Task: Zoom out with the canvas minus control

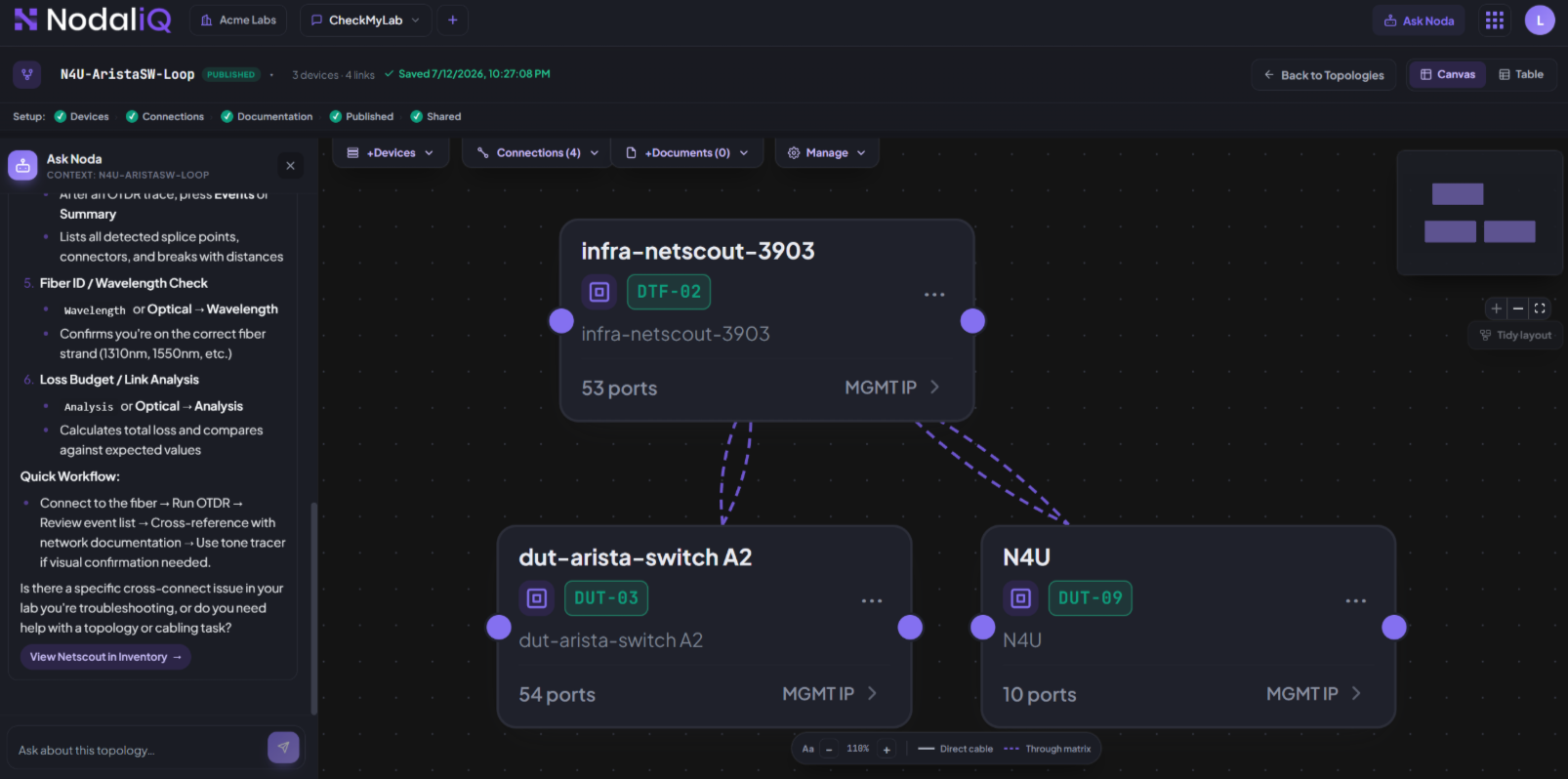Action: pos(1518,308)
